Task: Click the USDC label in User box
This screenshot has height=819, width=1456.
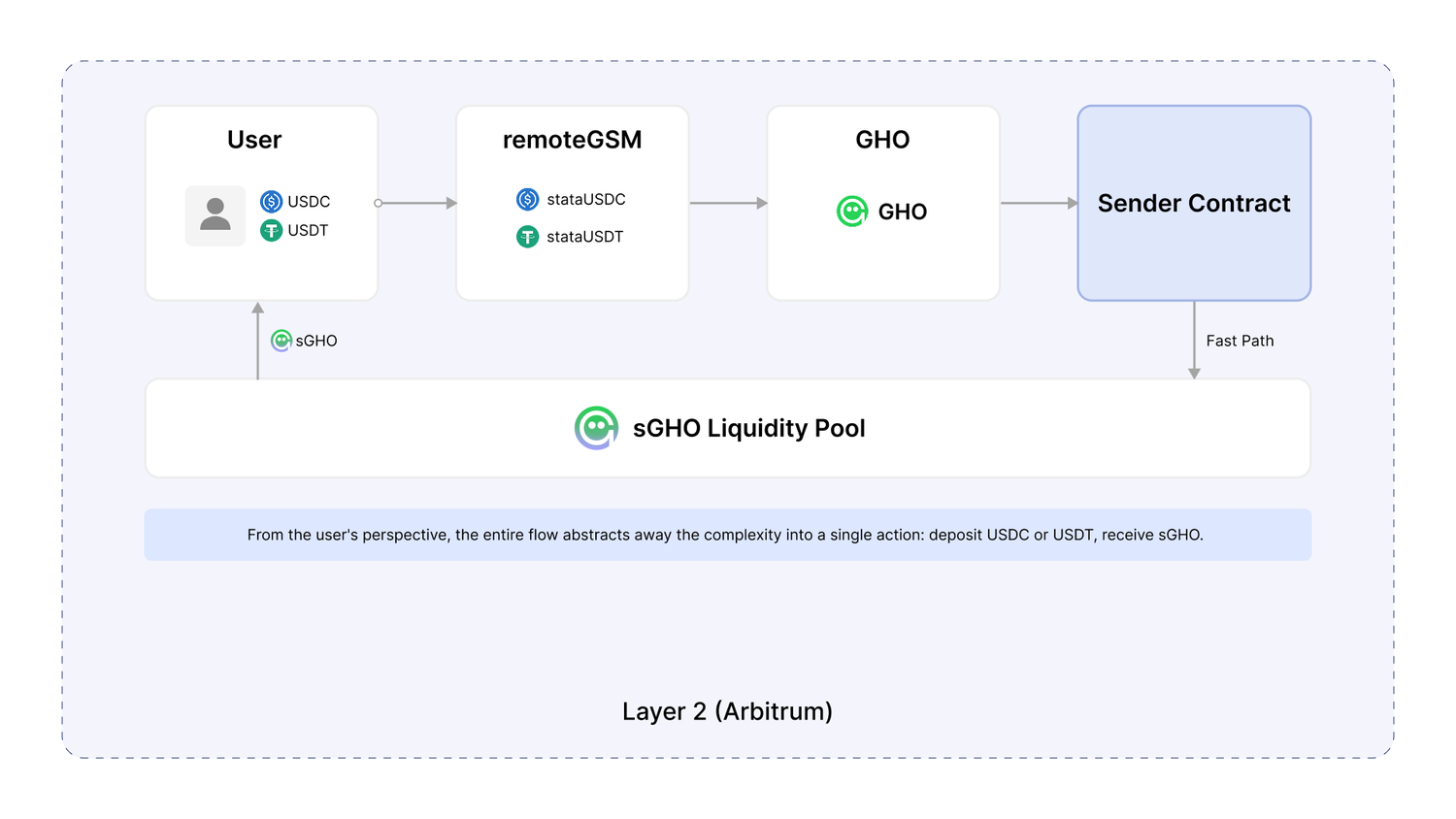Action: (309, 202)
